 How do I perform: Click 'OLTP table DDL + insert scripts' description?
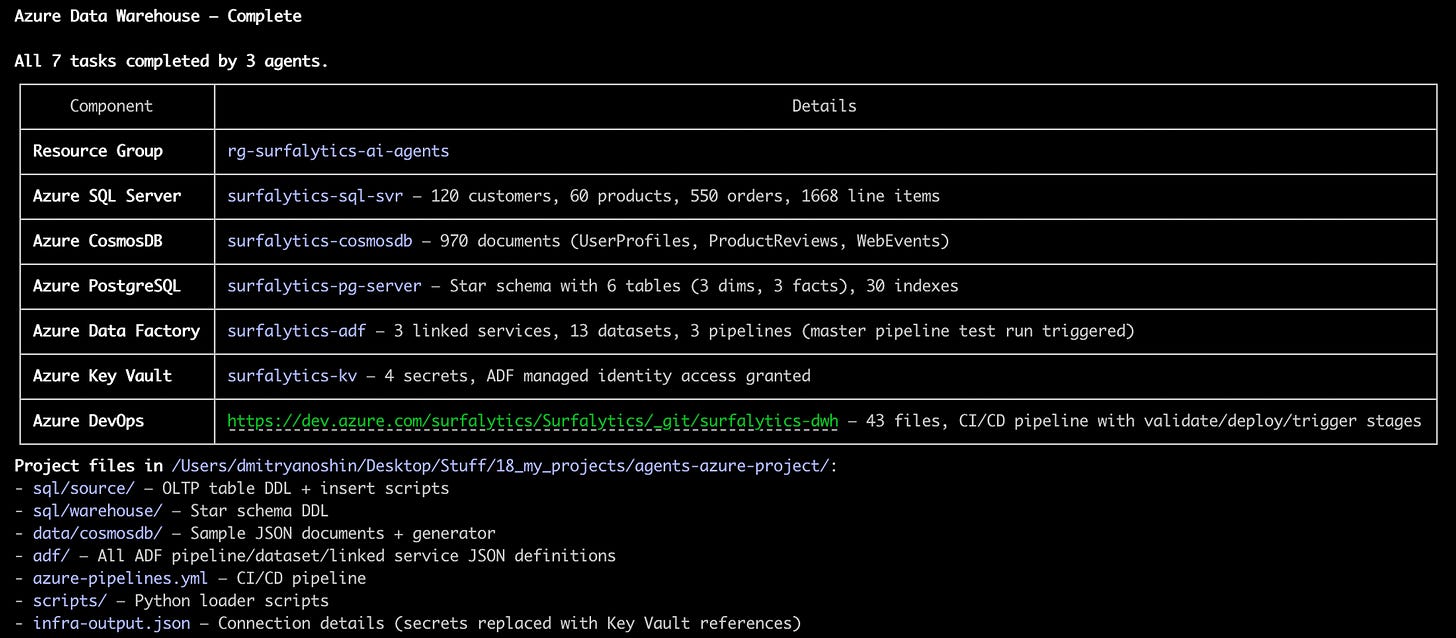305,488
